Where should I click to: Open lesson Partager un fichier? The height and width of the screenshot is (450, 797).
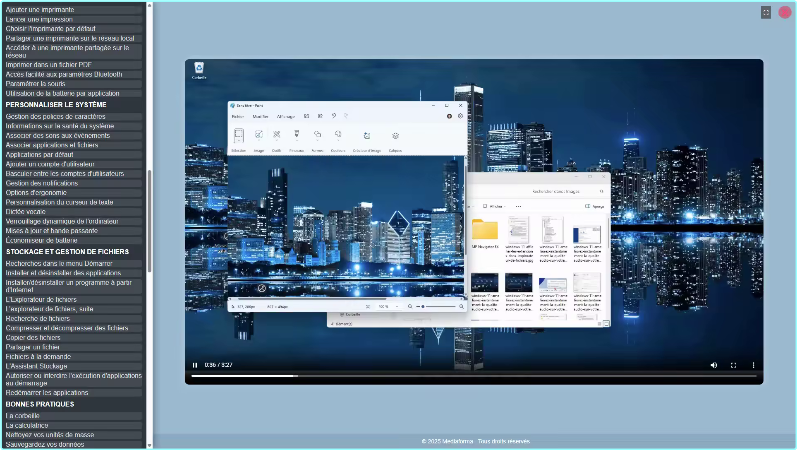pyautogui.click(x=73, y=347)
